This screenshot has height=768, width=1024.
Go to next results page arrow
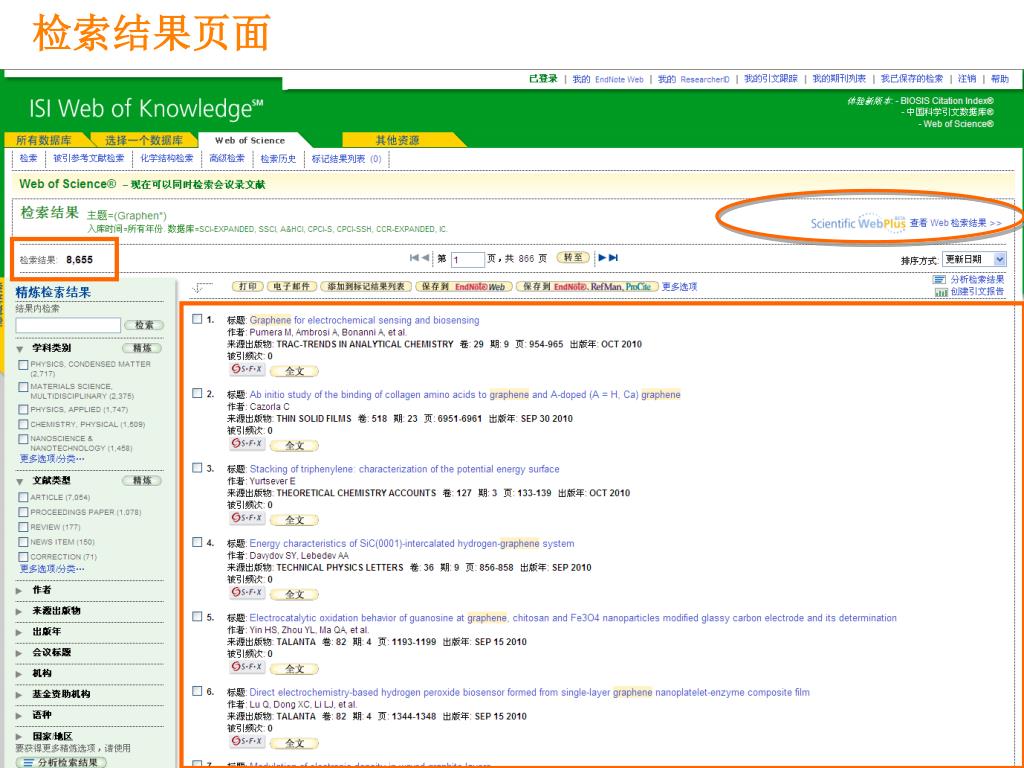pos(602,257)
